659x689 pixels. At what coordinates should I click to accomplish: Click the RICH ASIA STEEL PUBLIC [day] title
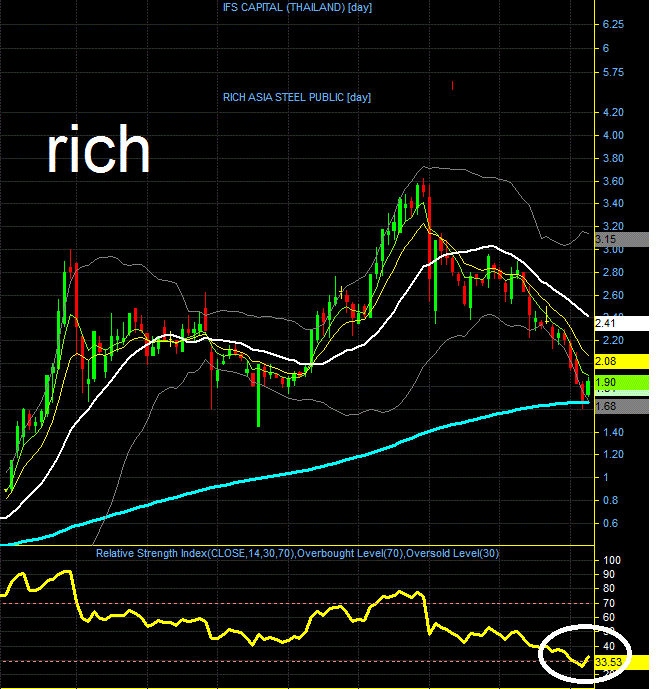[x=297, y=97]
